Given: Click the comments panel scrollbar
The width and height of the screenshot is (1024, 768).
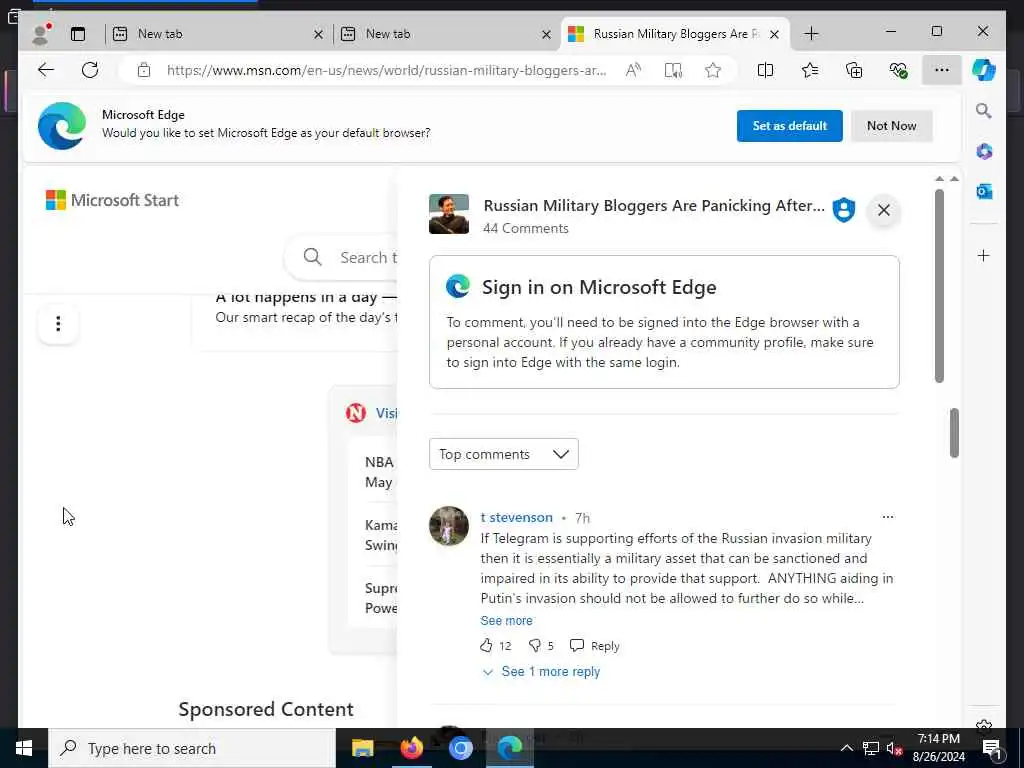Looking at the screenshot, I should click(939, 286).
